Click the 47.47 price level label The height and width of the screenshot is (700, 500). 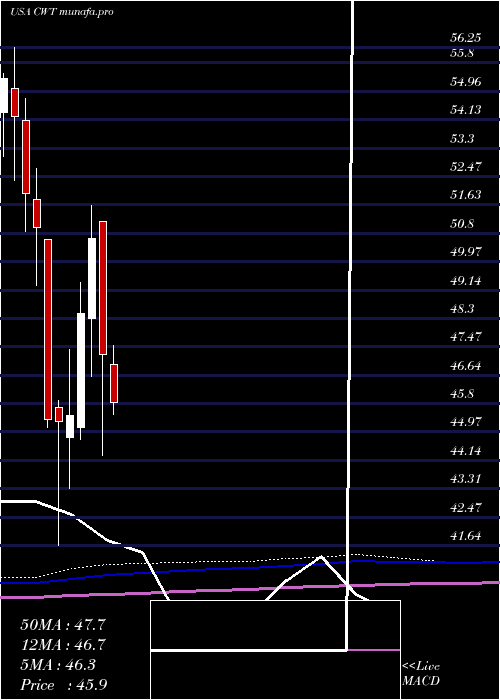pos(466,337)
